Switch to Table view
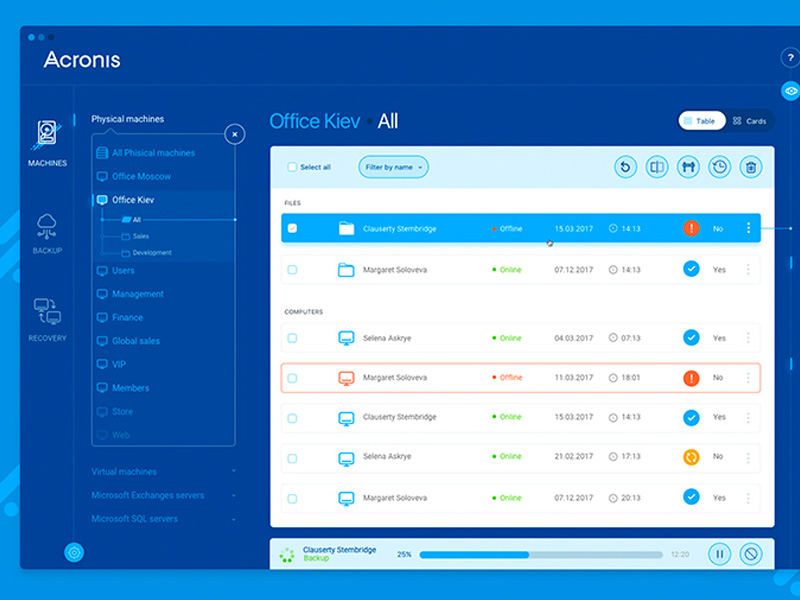This screenshot has height=600, width=800. 702,121
